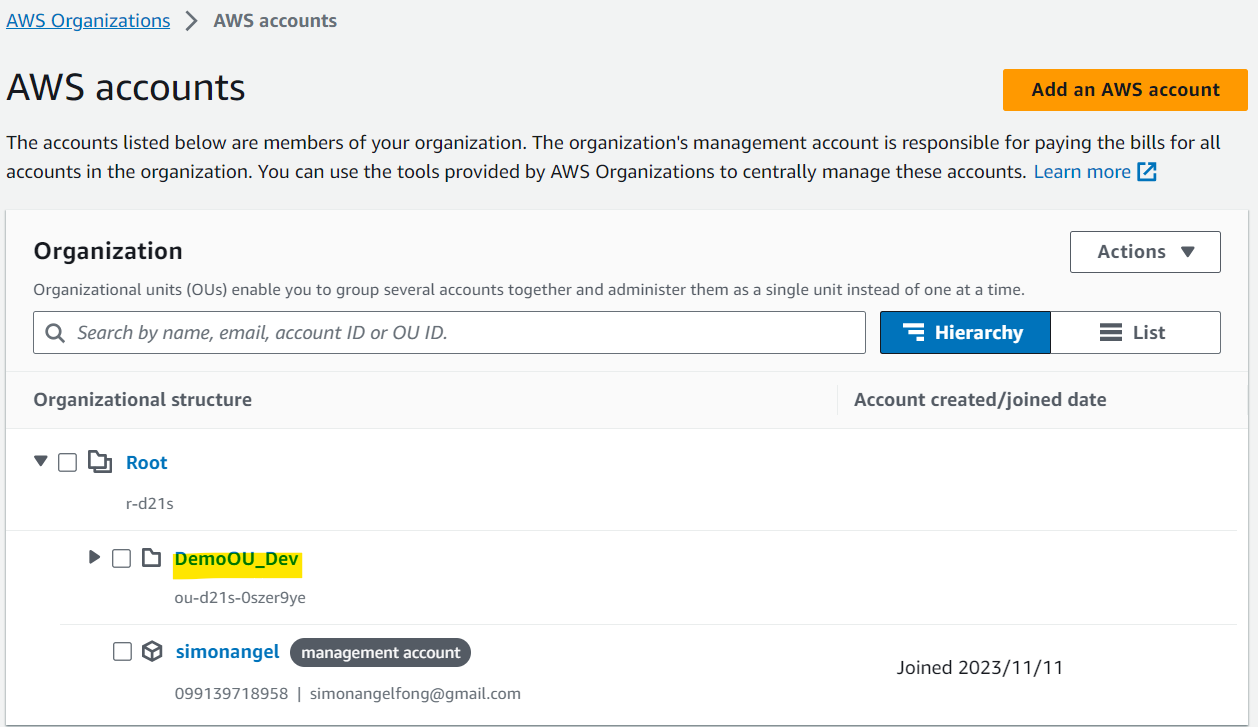Open the simonangel account link
The height and width of the screenshot is (727, 1258).
[227, 652]
